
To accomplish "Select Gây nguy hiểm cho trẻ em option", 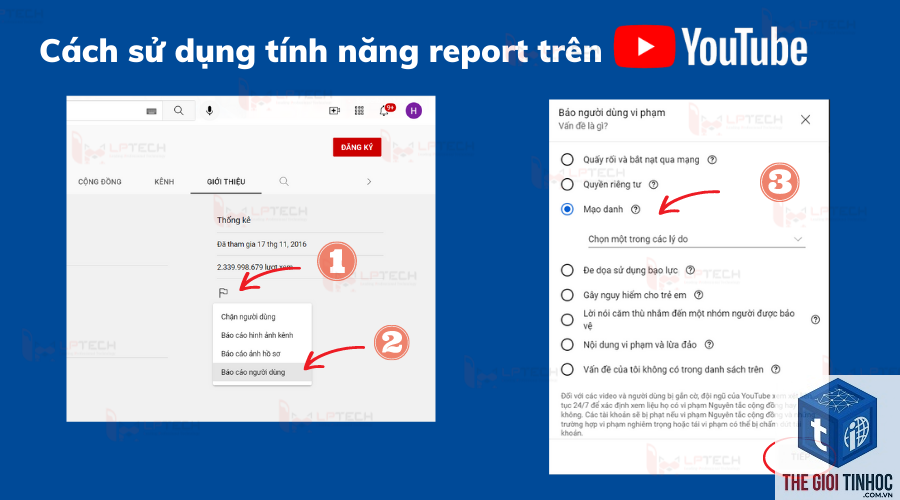I will [567, 295].
